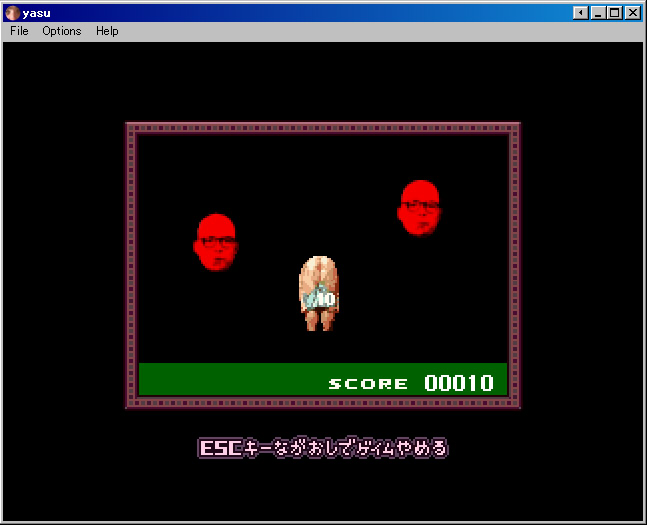
Task: Click the 00010 score value
Action: click(459, 383)
